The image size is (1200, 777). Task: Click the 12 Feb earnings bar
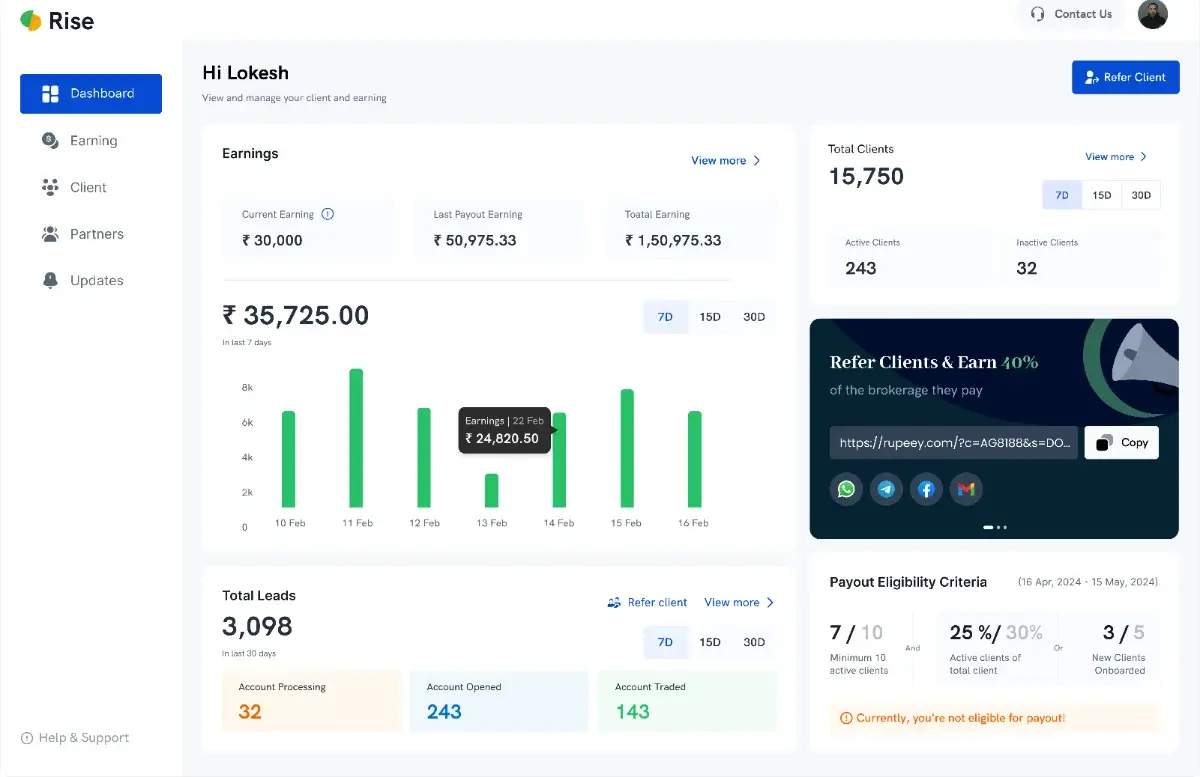pos(424,458)
